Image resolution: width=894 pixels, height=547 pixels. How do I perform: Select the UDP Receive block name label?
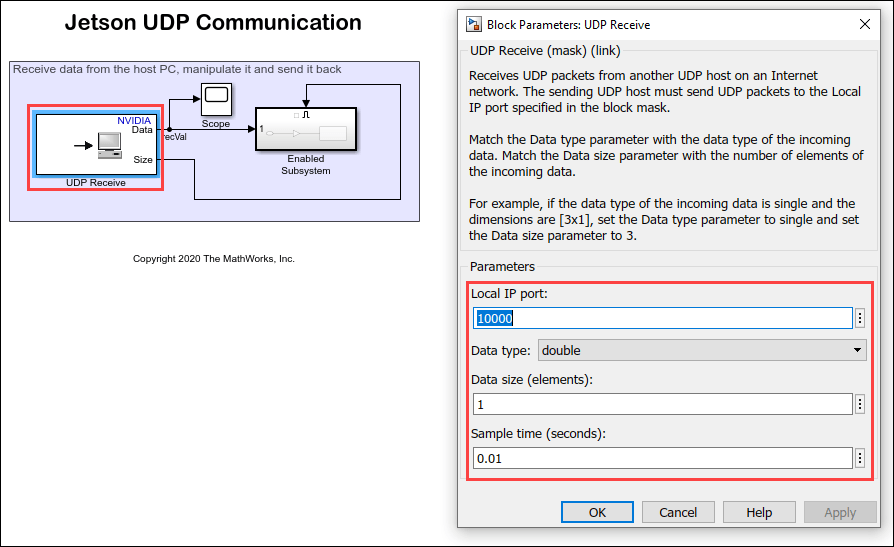[x=96, y=182]
